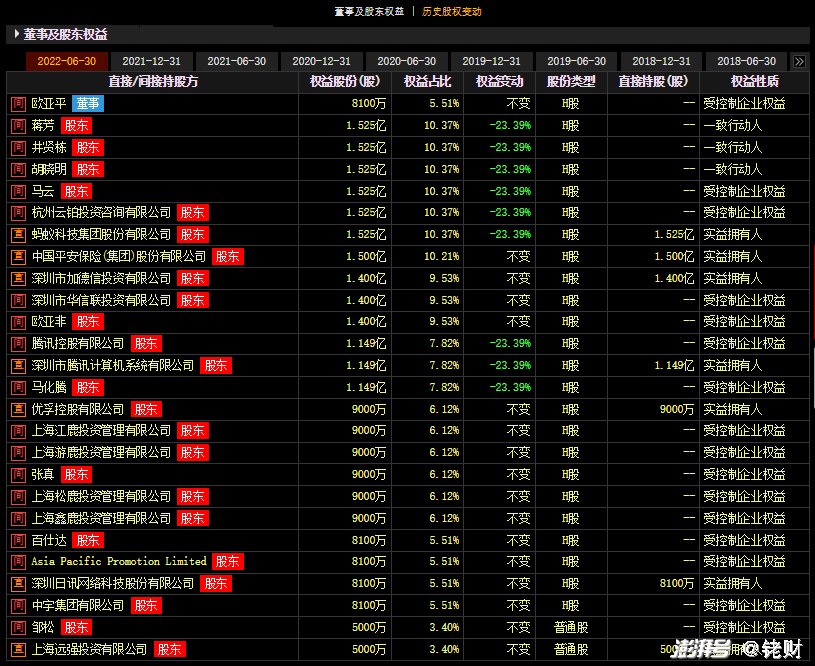Viewport: 815px width, 666px height.
Task: Open the 2020-12-31 date tab
Action: pos(321,61)
